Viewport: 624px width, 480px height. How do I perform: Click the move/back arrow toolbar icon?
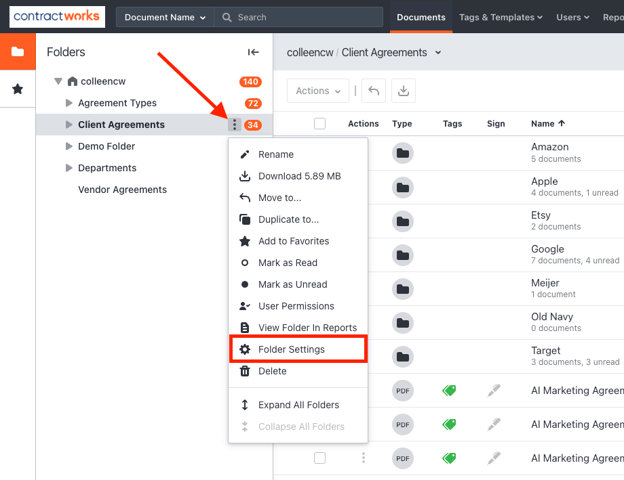(x=373, y=91)
